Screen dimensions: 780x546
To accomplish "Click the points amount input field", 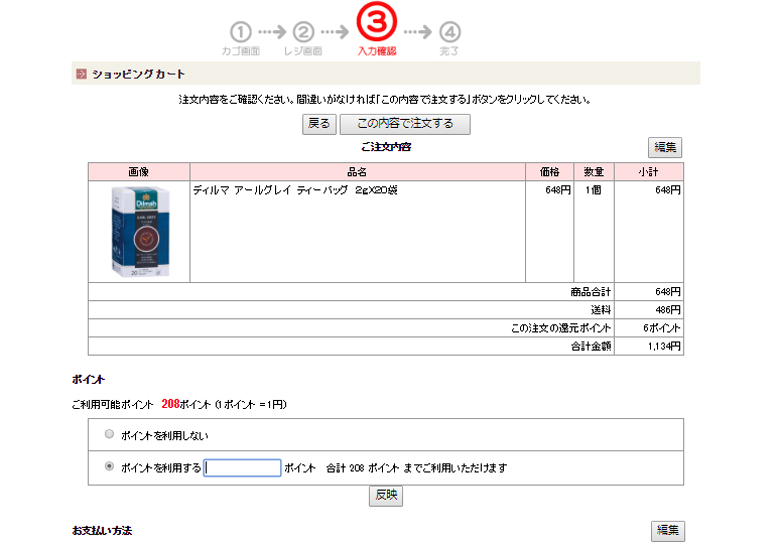I will click(x=242, y=467).
